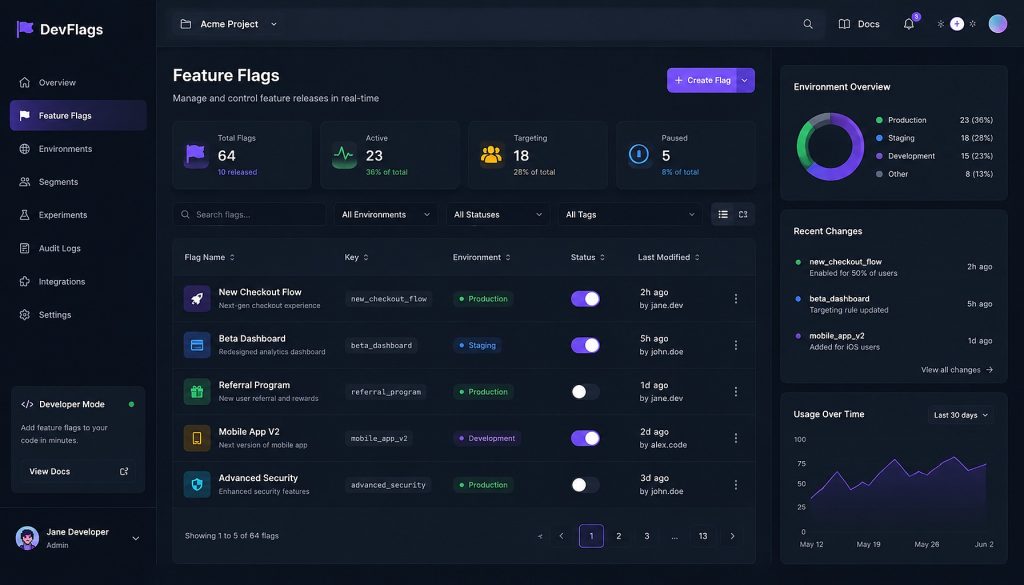Click the Advanced Security shield icon

tap(197, 484)
